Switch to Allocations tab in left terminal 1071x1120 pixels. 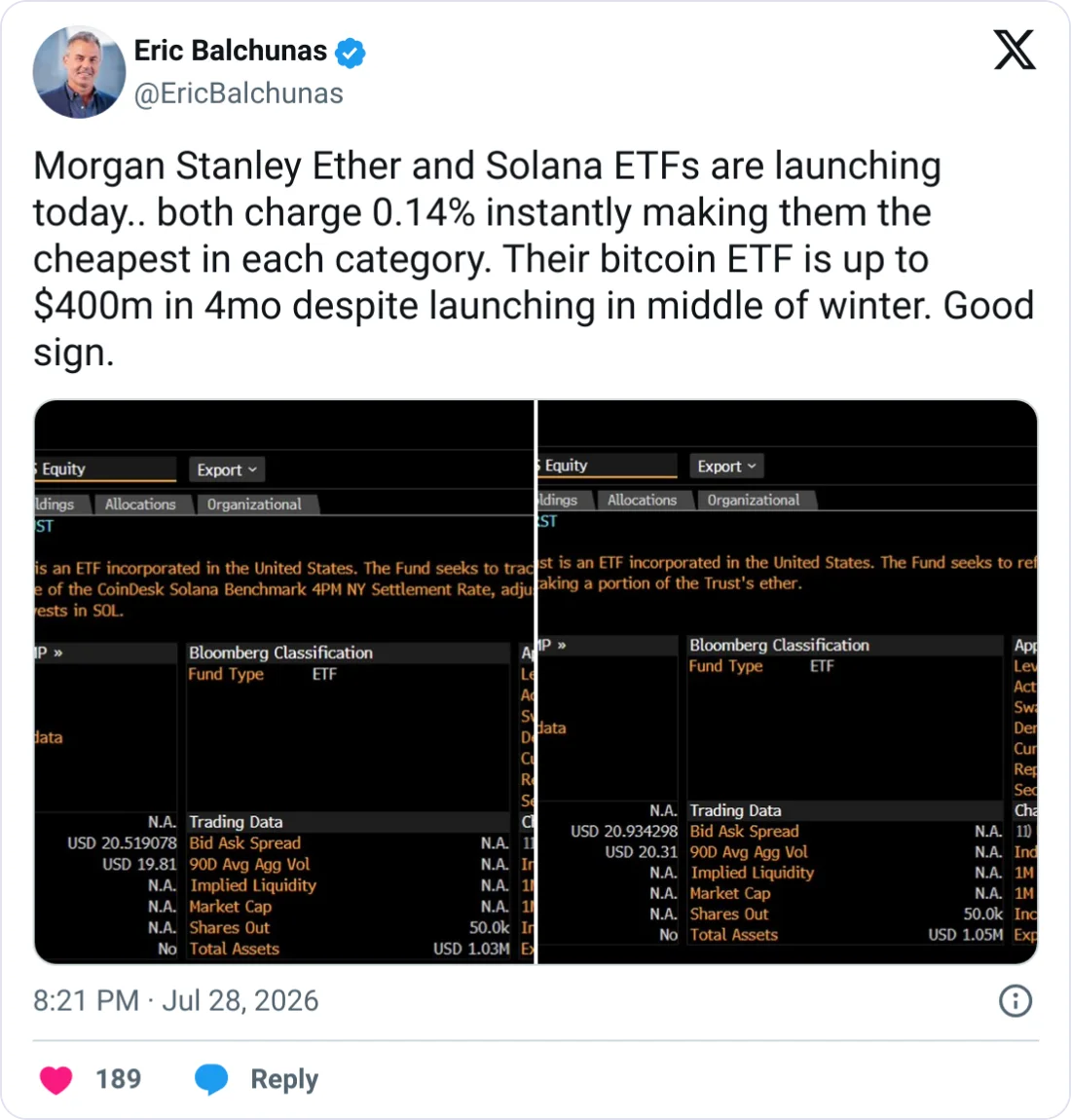click(140, 504)
